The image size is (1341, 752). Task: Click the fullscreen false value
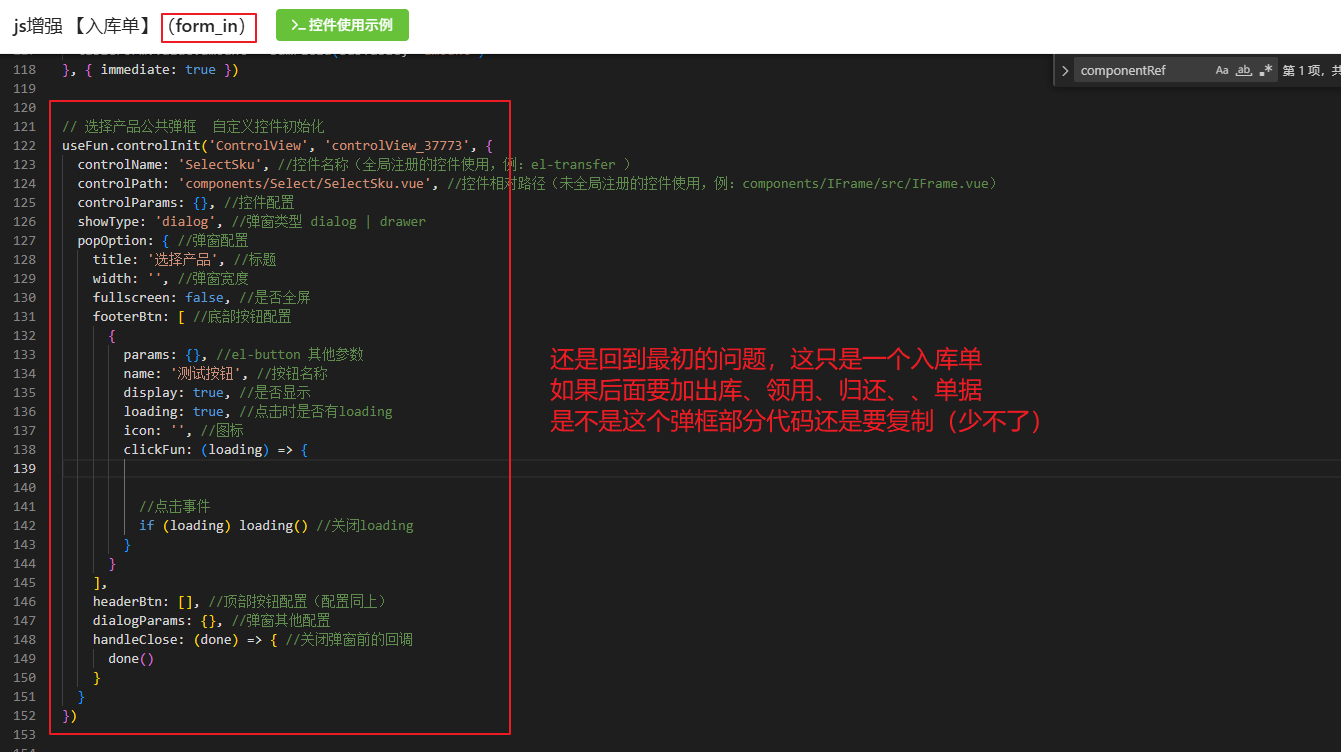click(x=205, y=298)
